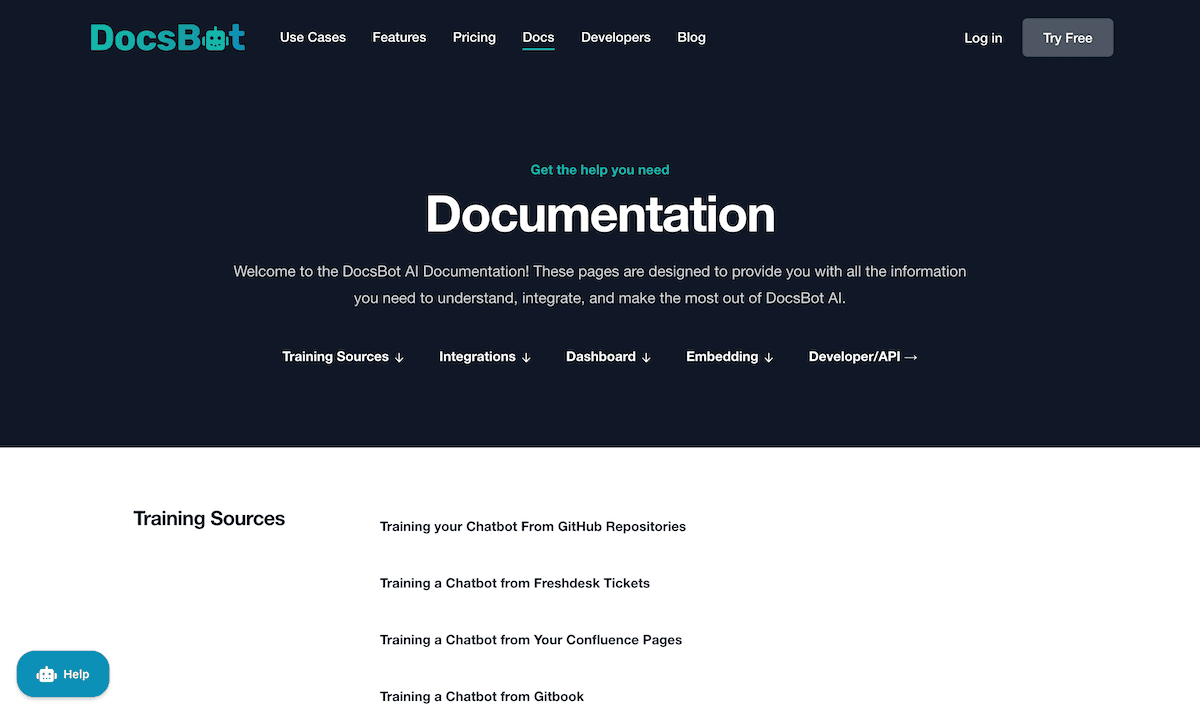Click the Training Sources section heading
Image resolution: width=1200 pixels, height=714 pixels.
pos(209,518)
